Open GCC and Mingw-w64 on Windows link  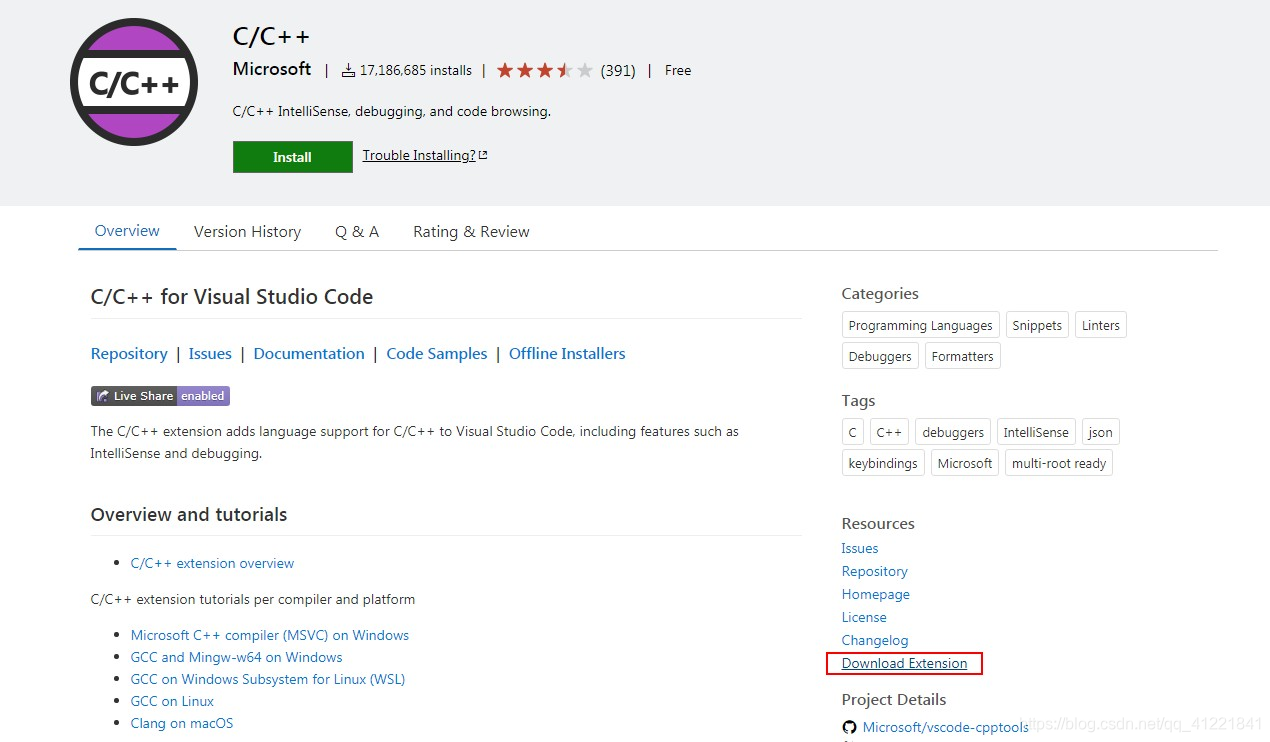click(x=237, y=657)
